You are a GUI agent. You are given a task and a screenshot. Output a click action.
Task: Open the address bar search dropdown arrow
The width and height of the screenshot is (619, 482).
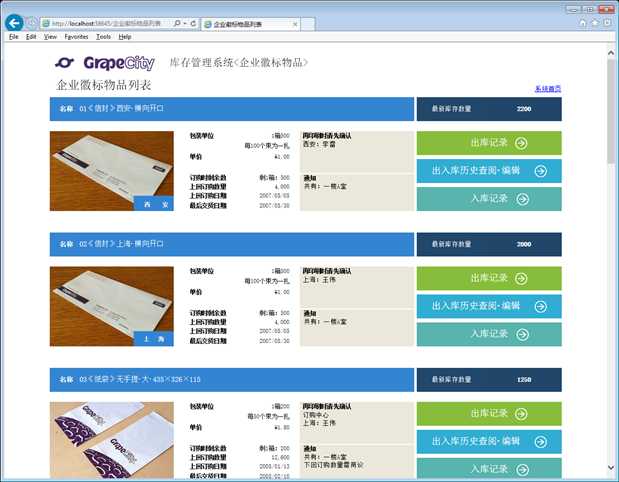click(x=184, y=23)
